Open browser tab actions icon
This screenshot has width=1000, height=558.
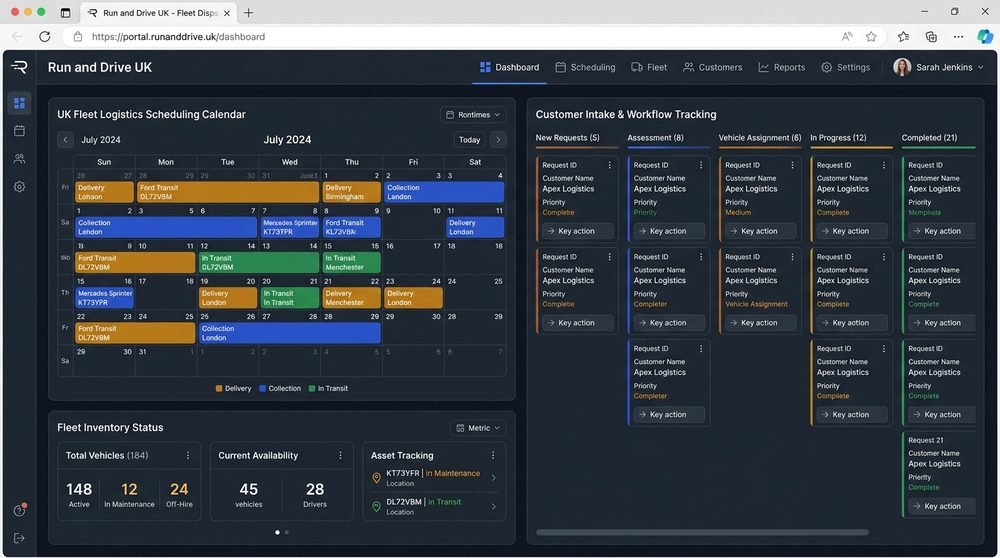(65, 13)
